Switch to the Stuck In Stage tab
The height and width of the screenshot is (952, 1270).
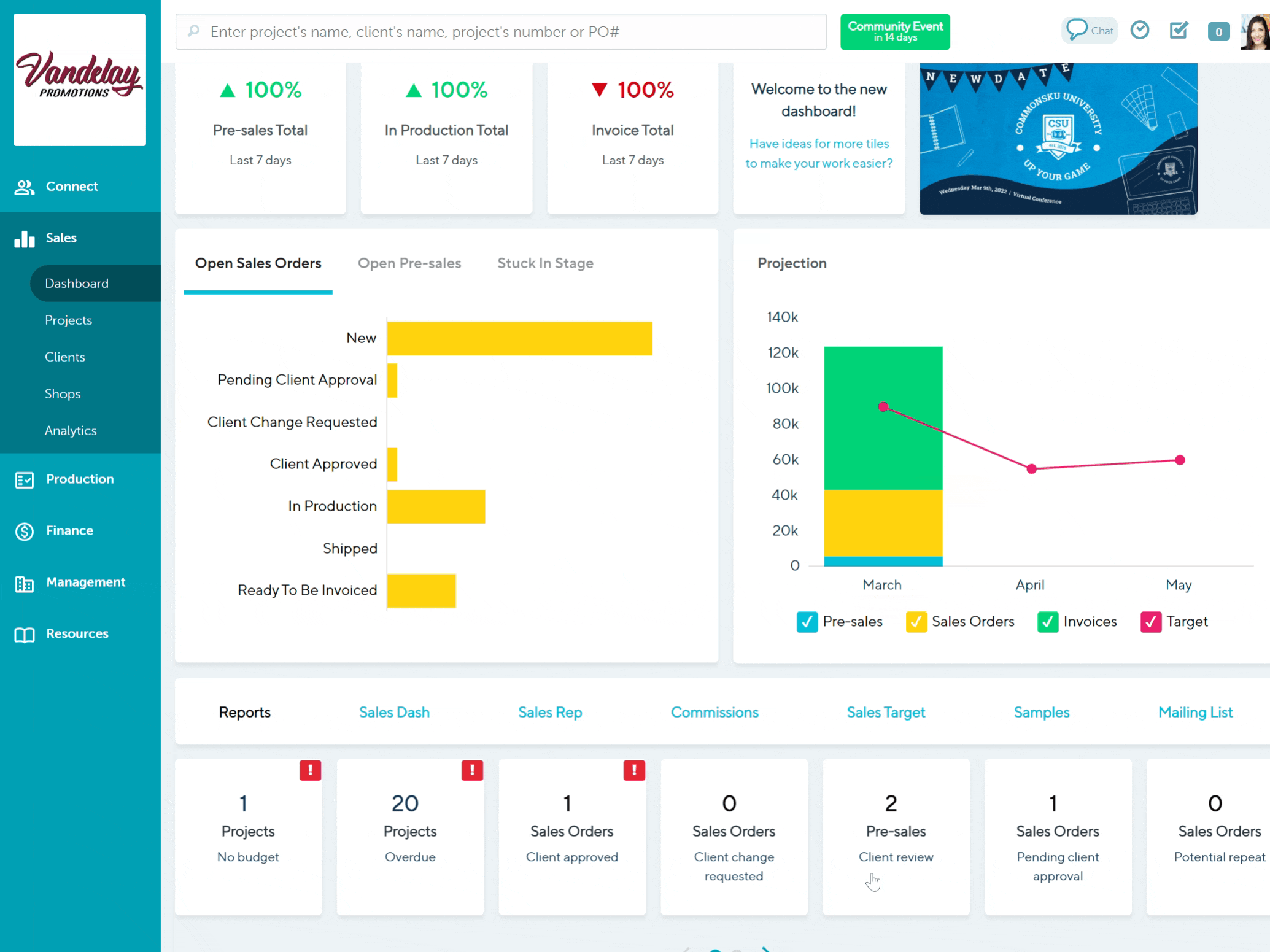click(545, 263)
